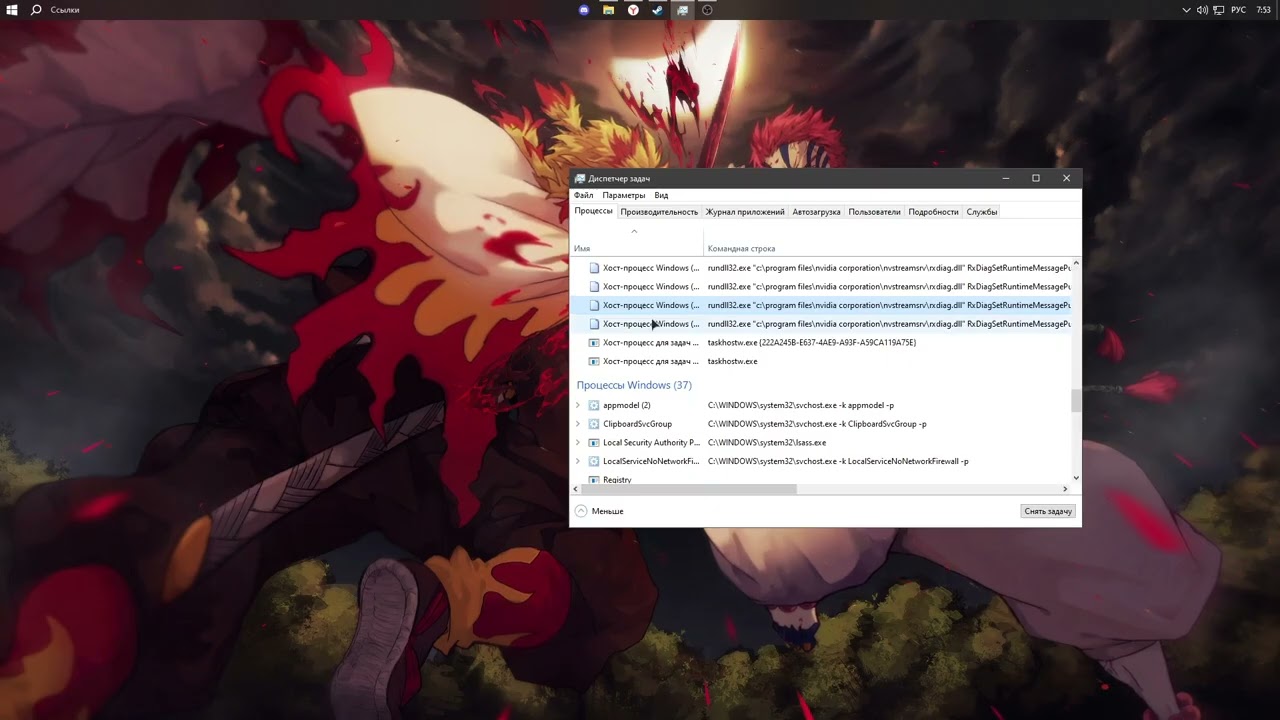The width and height of the screenshot is (1280, 720).
Task: Click the Windows Start button
Action: [12, 10]
